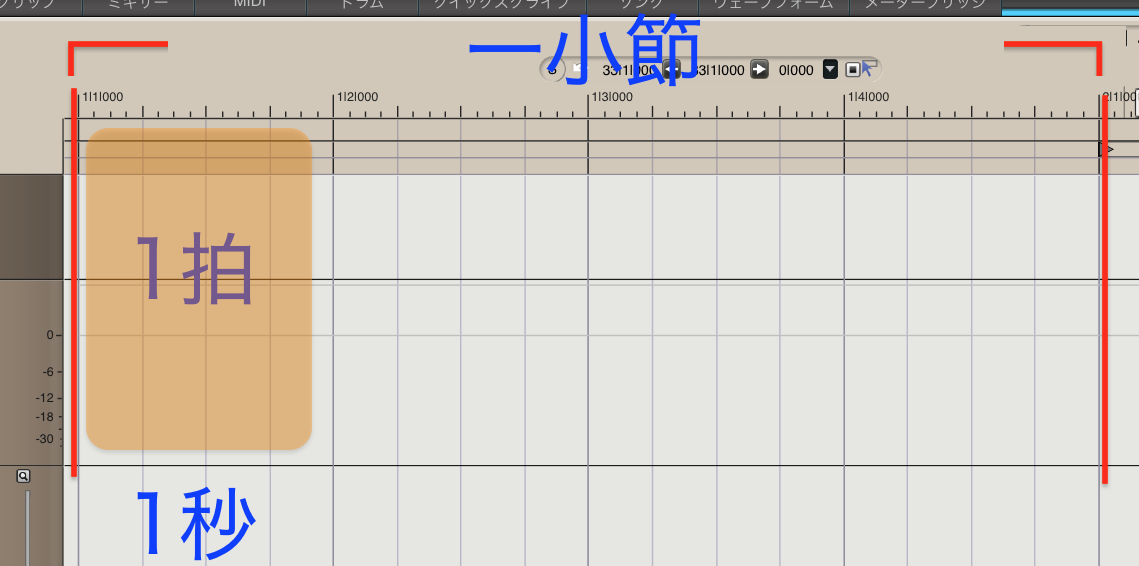Select the ミキサー tab
The height and width of the screenshot is (566, 1139).
(139, 6)
